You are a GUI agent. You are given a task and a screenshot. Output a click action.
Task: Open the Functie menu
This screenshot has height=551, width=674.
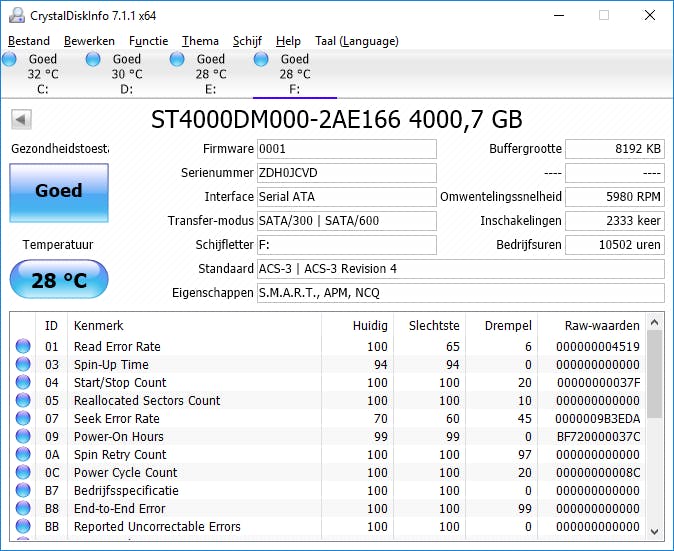(148, 41)
